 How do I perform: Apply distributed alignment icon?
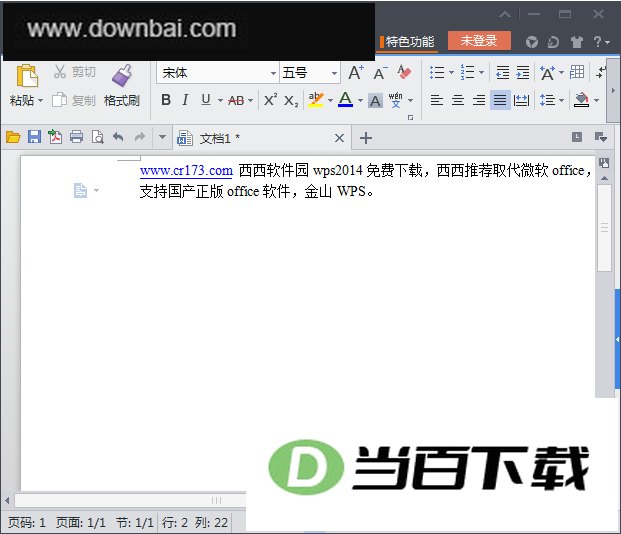point(521,101)
